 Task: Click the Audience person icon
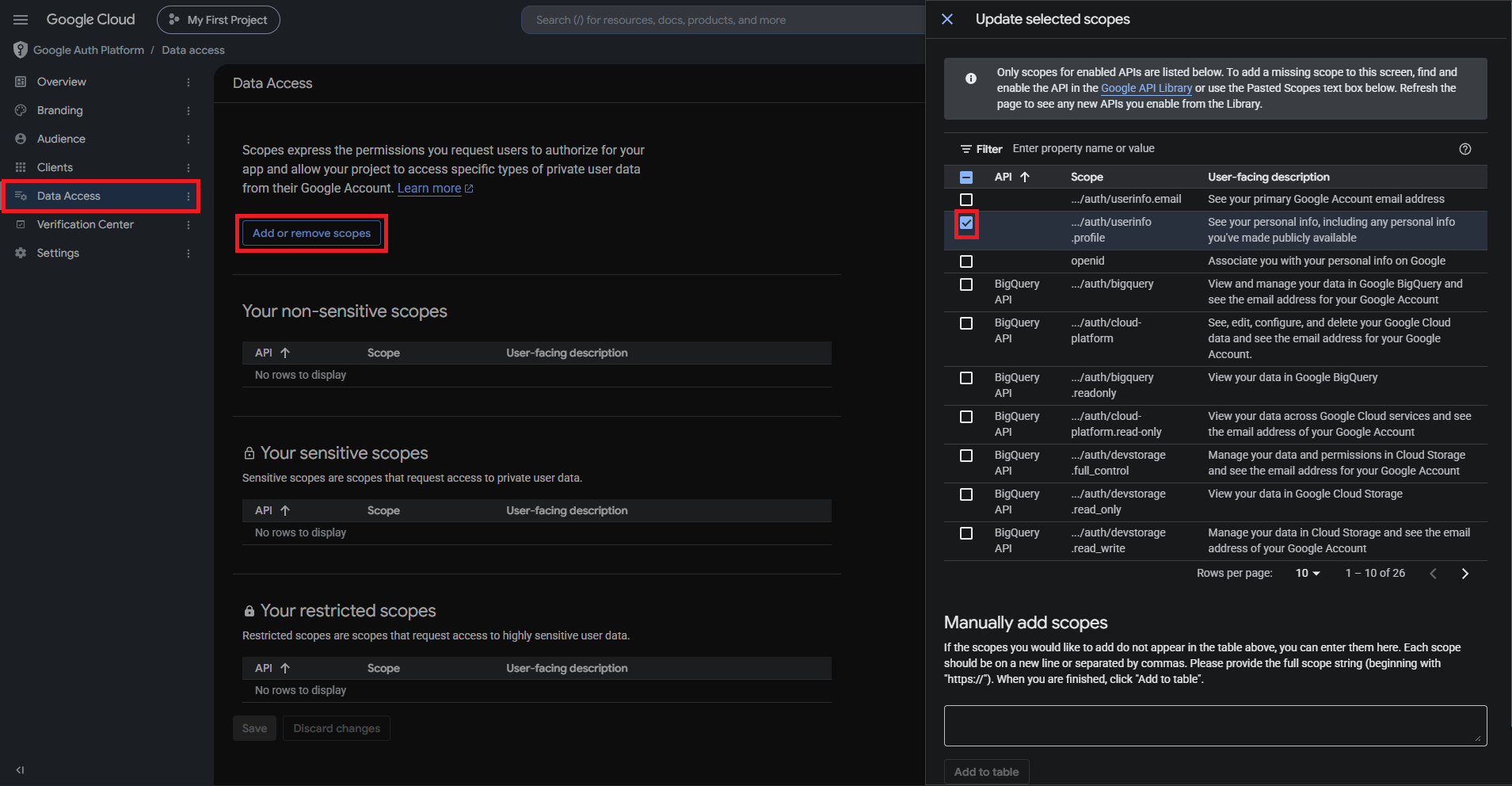click(x=21, y=139)
